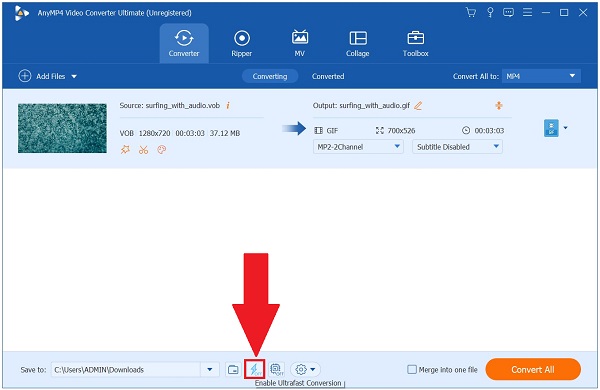Click the Convert All button

533,369
